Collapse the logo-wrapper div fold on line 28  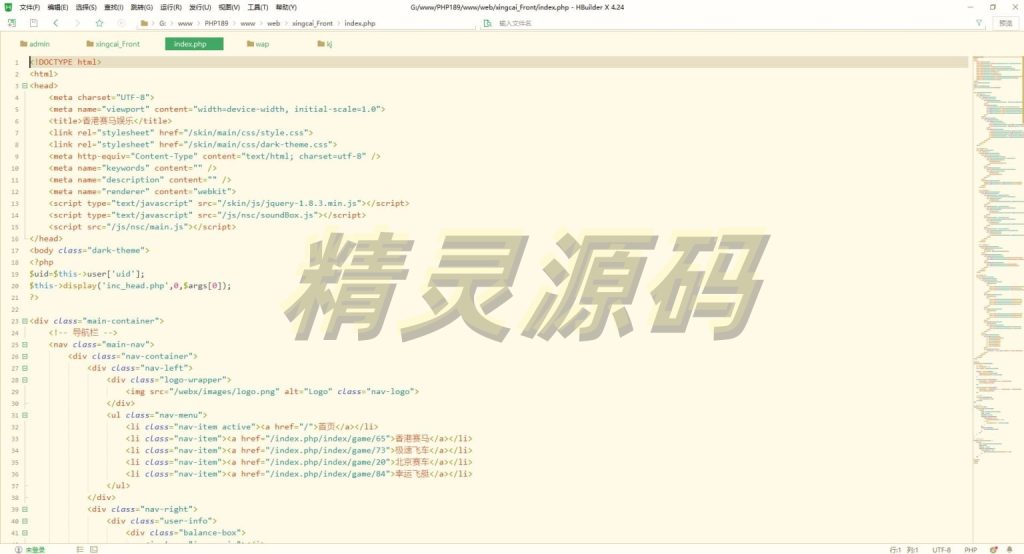pos(25,380)
